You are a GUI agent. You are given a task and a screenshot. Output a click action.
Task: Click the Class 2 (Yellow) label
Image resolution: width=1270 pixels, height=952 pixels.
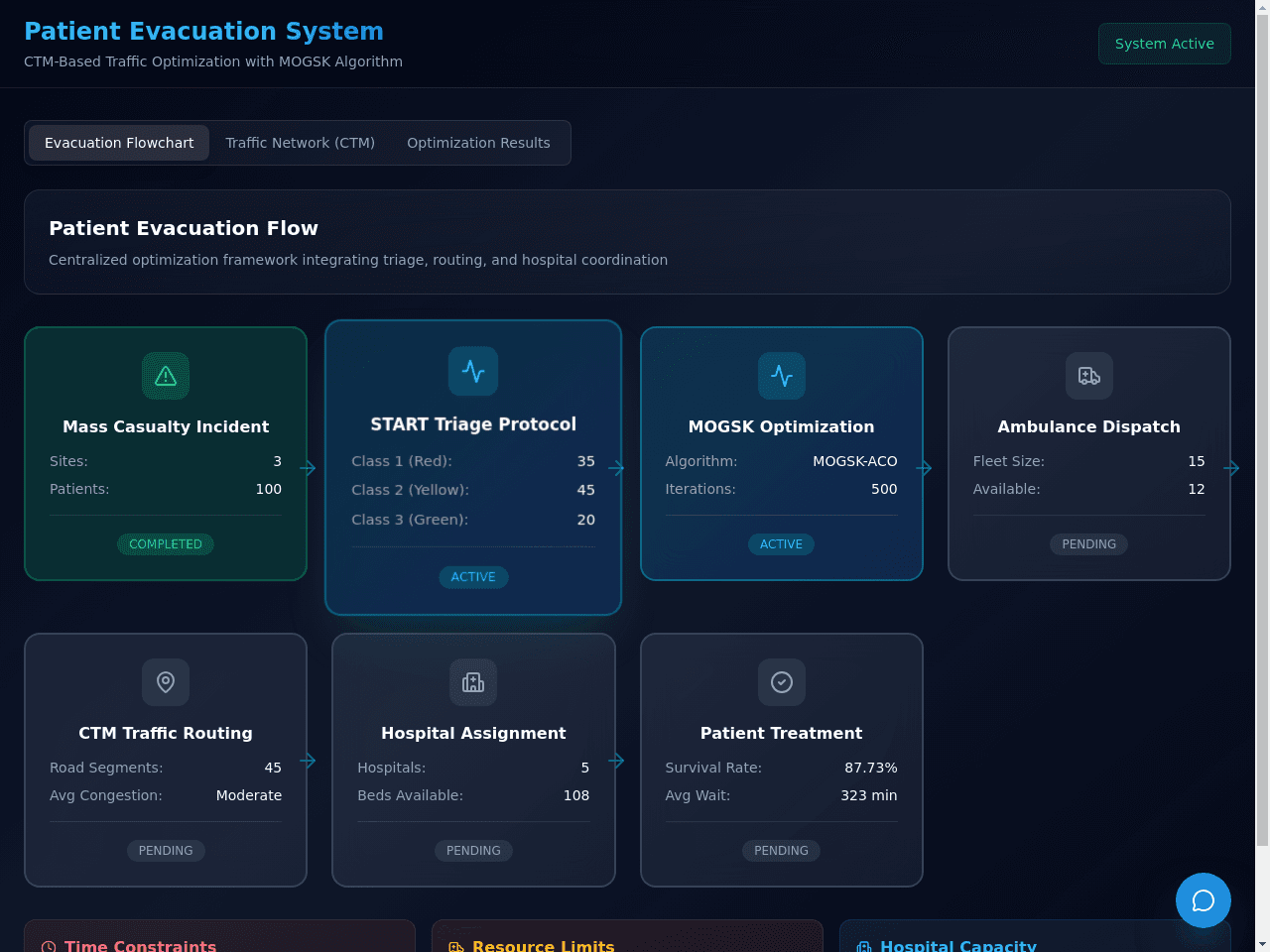tap(411, 490)
